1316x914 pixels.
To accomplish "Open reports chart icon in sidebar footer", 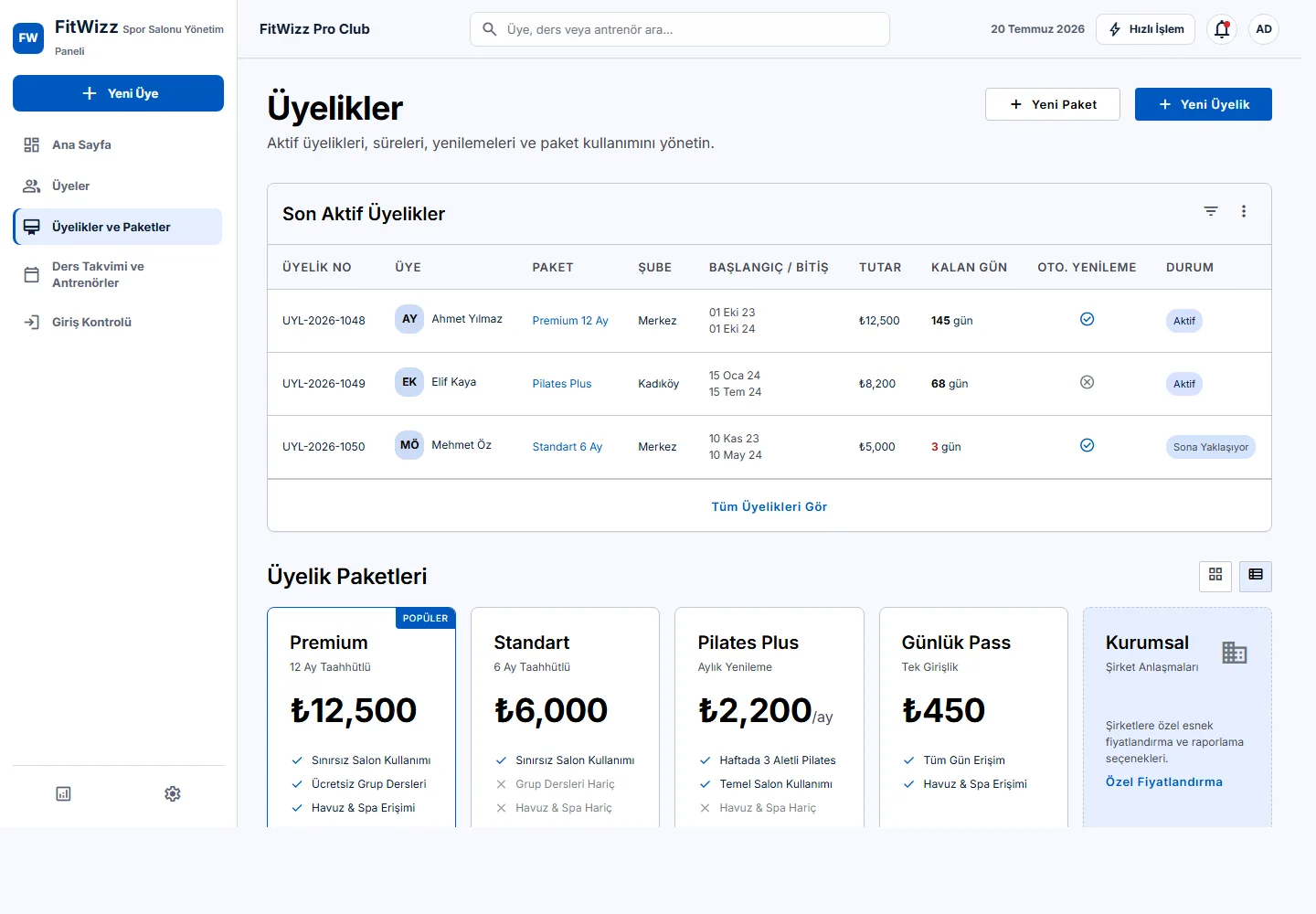I will pos(63,793).
